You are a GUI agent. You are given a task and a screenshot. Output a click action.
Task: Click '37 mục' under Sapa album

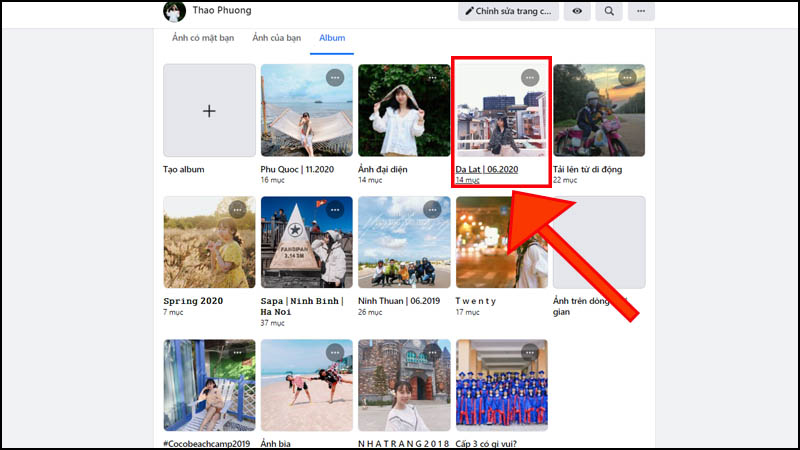pyautogui.click(x=272, y=323)
